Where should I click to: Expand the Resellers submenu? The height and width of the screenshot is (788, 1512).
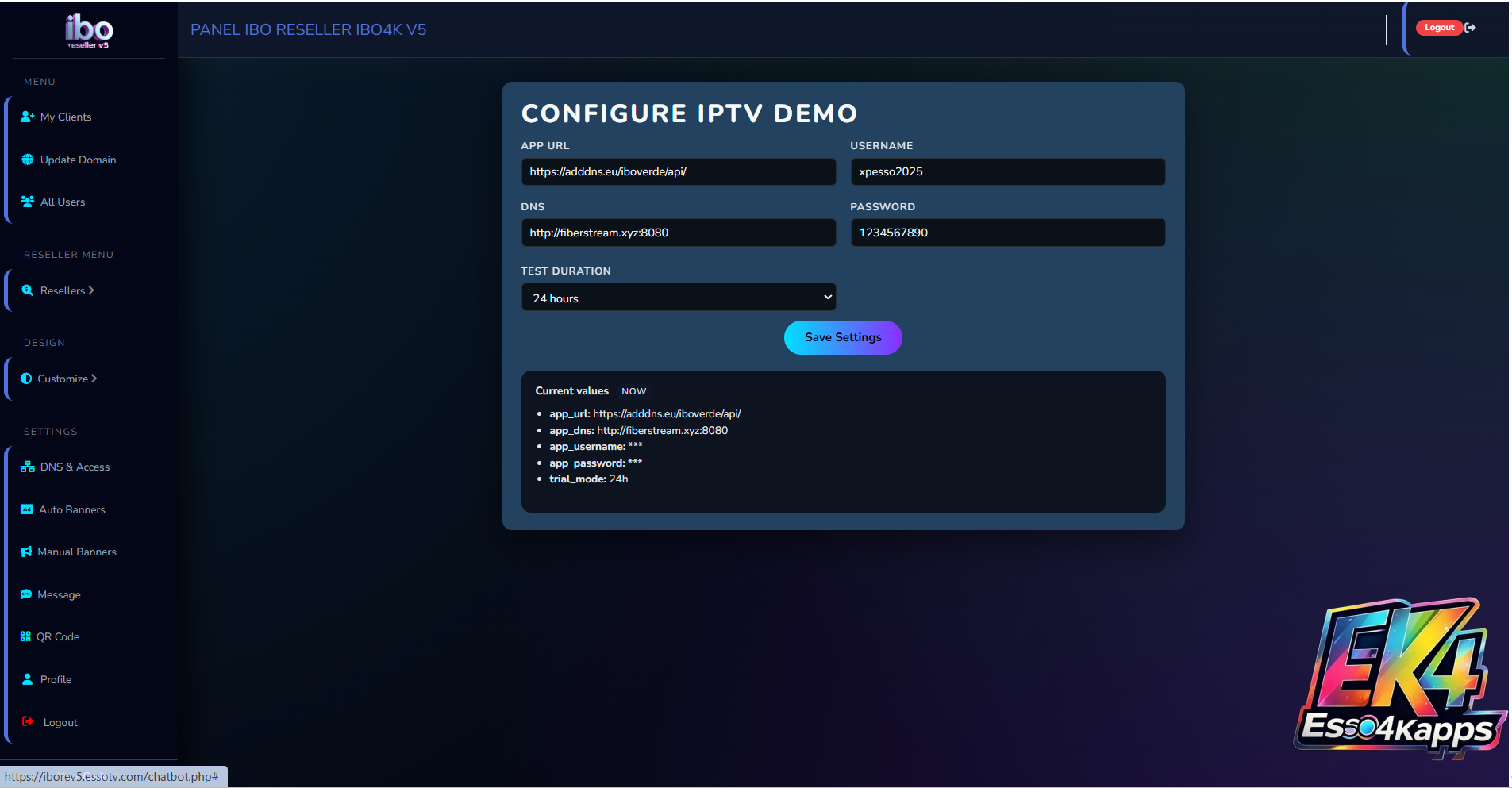(x=67, y=290)
